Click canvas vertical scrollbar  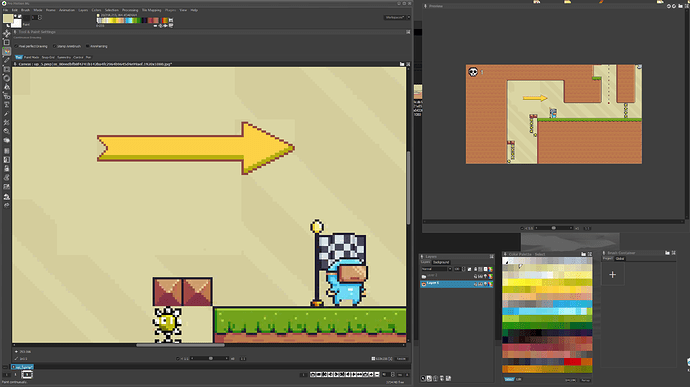(x=408, y=187)
